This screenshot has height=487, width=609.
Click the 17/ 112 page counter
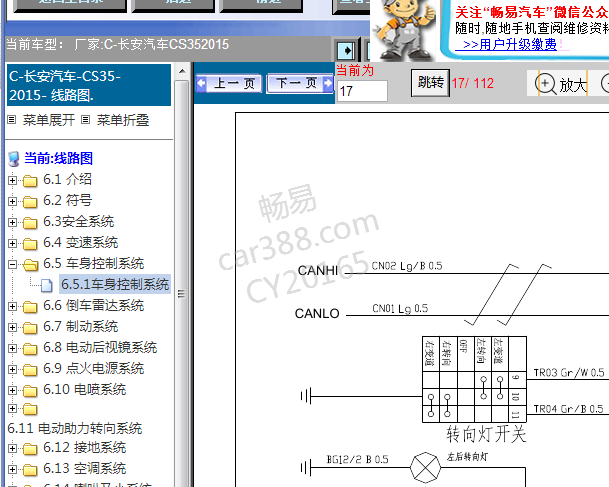click(x=472, y=83)
